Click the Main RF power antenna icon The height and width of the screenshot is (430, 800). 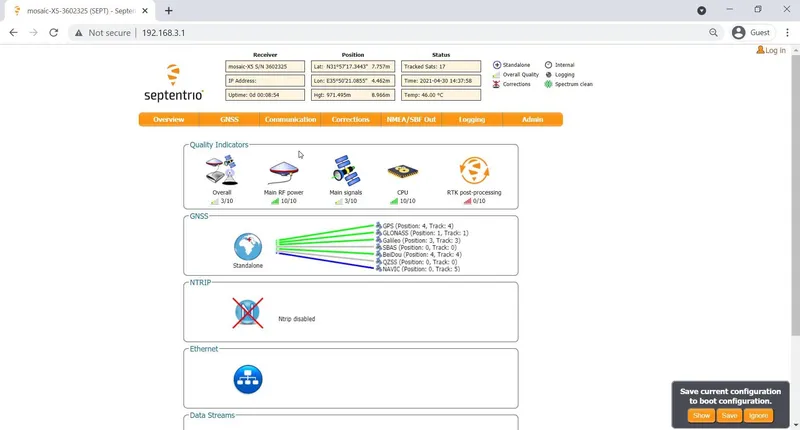pos(284,171)
